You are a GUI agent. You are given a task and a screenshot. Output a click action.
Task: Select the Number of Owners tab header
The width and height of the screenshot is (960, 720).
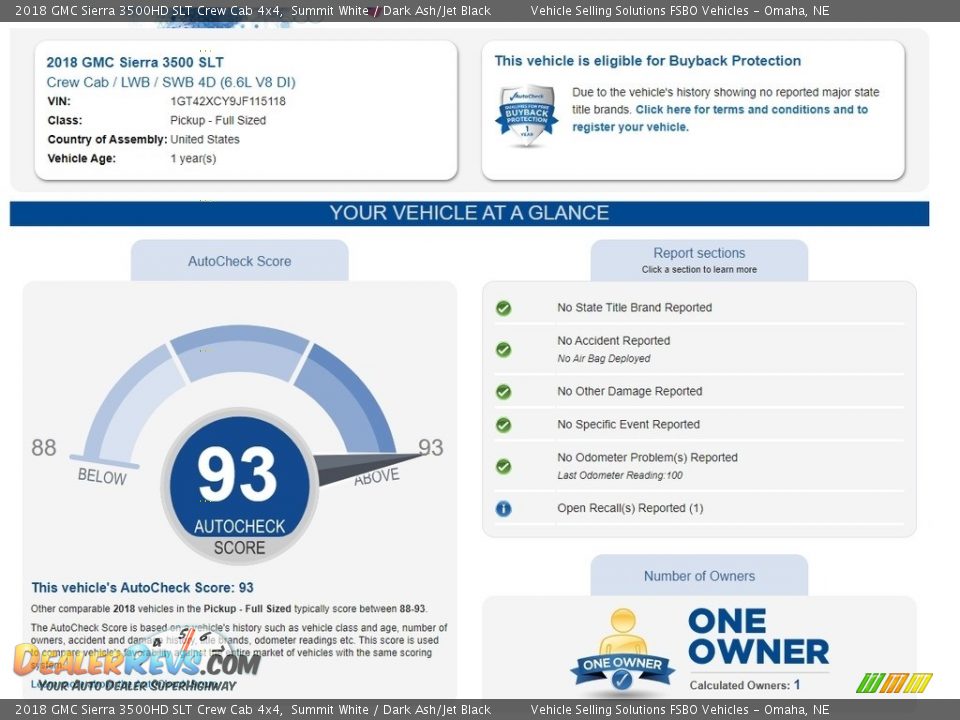click(x=699, y=576)
